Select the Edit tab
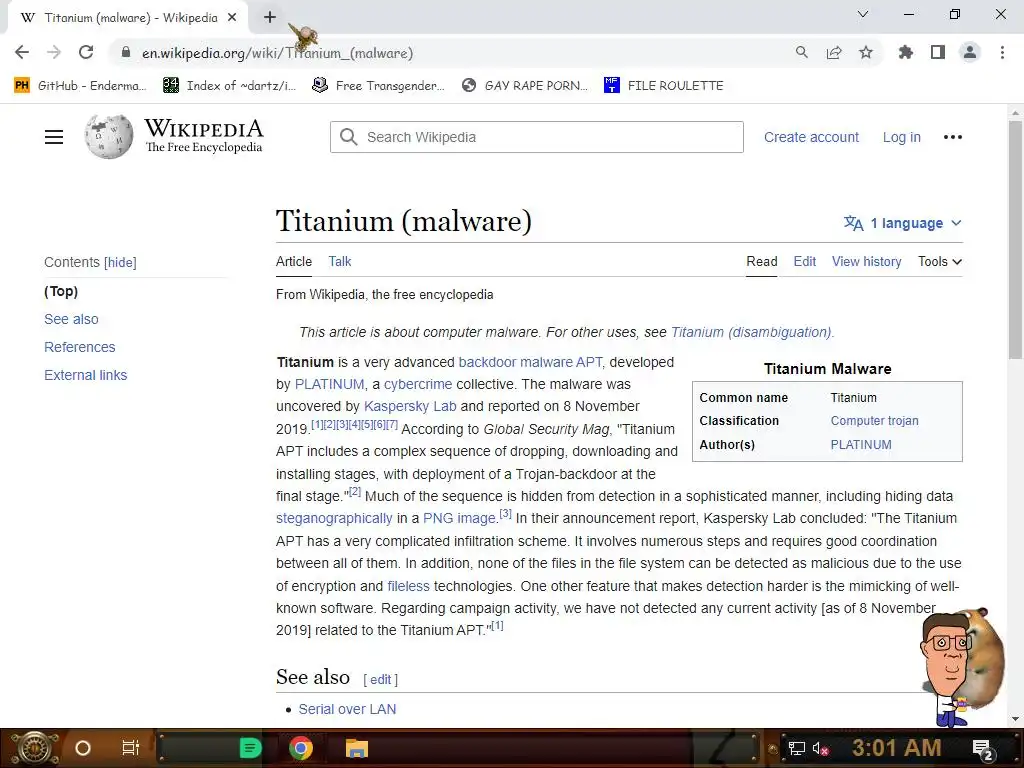Screen dimensions: 1024x768 [x=805, y=262]
